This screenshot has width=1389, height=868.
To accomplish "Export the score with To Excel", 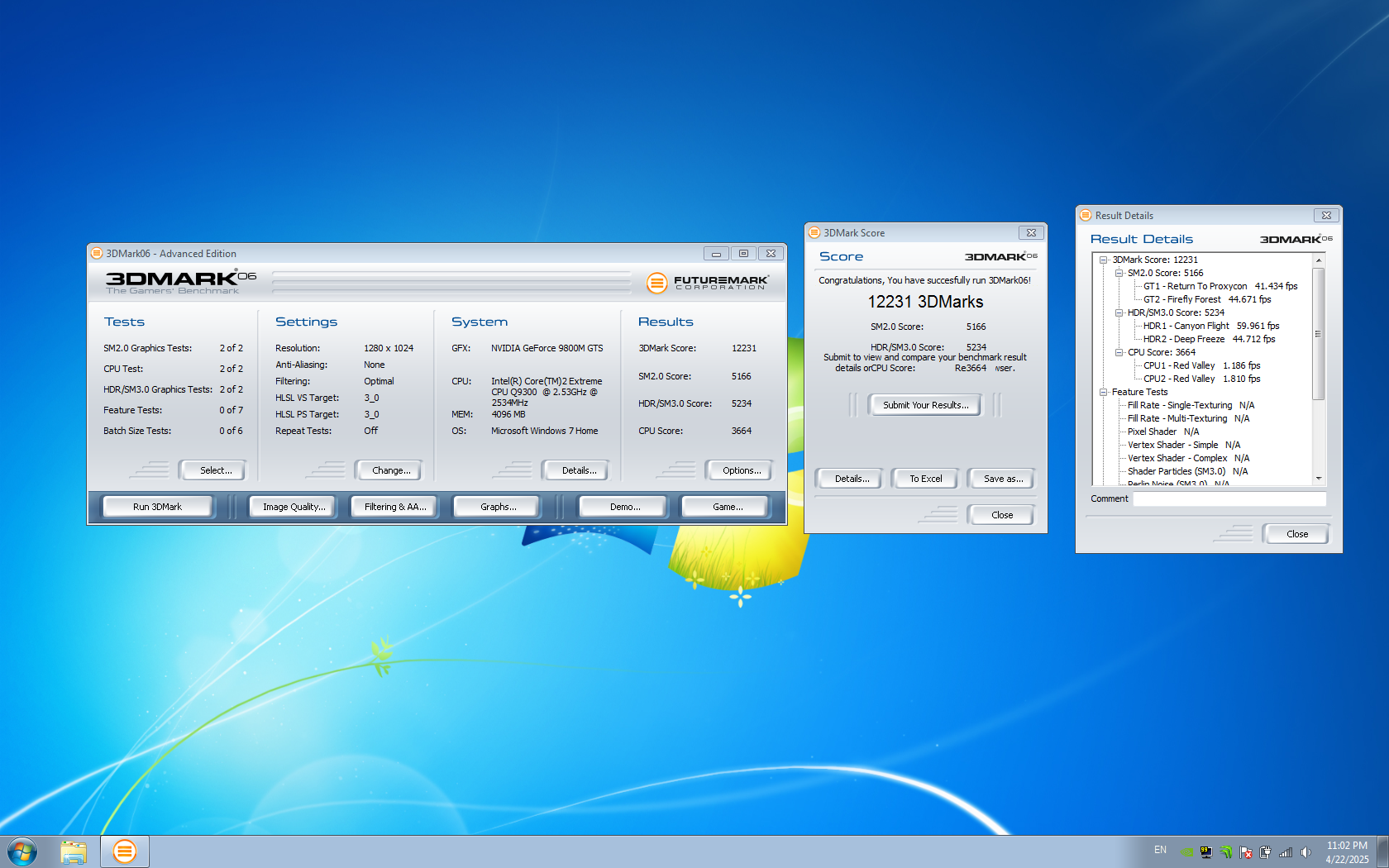I will pos(925,479).
